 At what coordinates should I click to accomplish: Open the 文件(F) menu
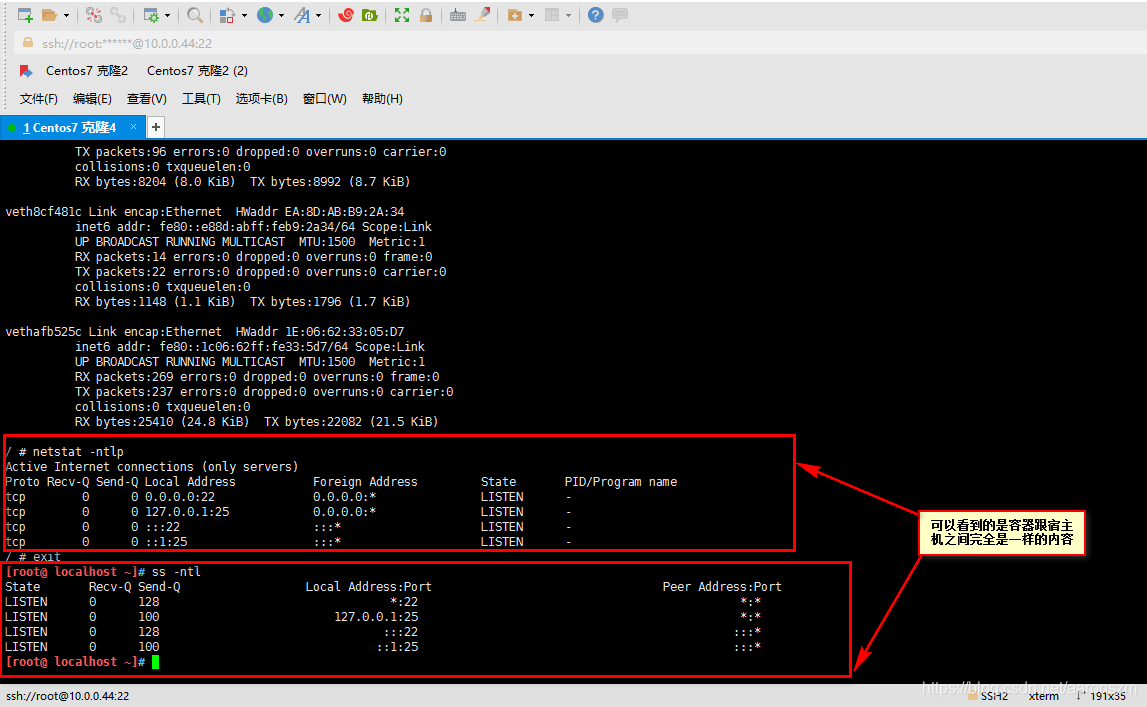(39, 99)
